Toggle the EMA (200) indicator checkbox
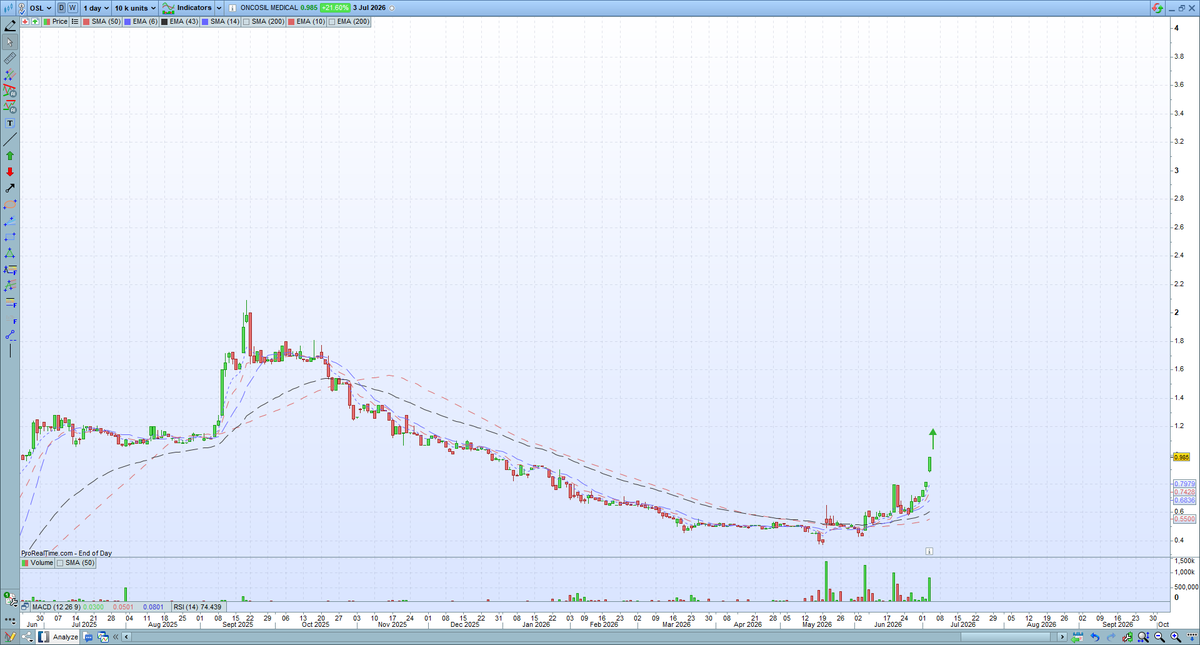This screenshot has width=1200, height=645. pos(332,21)
